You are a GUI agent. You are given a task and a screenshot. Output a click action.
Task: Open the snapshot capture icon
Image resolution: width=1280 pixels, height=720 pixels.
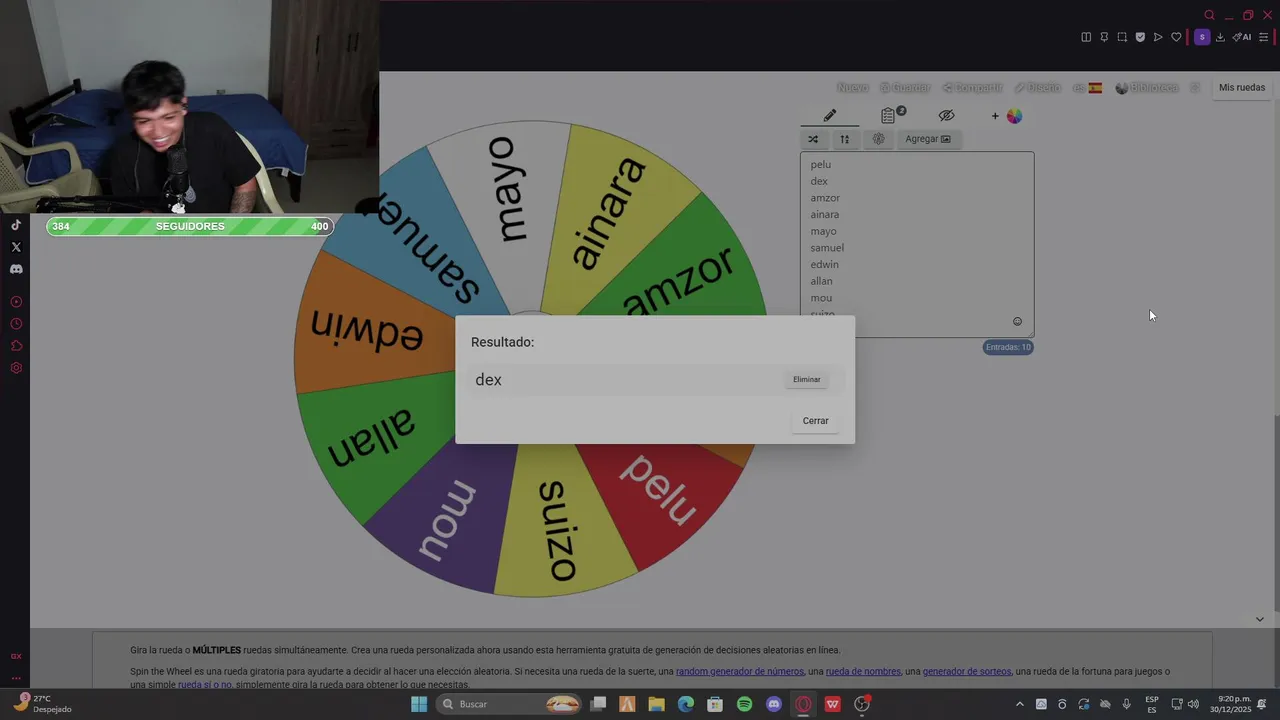[1122, 37]
